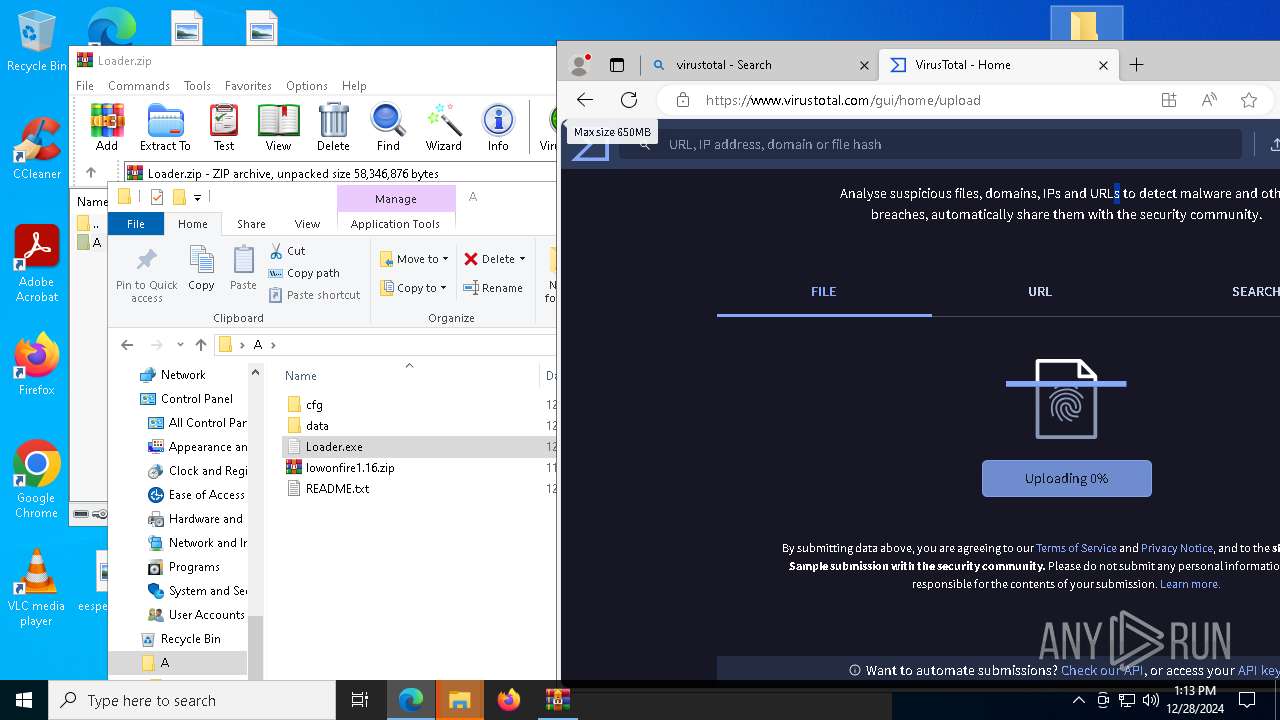Select the Google Chrome desktop icon
1280x720 pixels.
pos(36,479)
